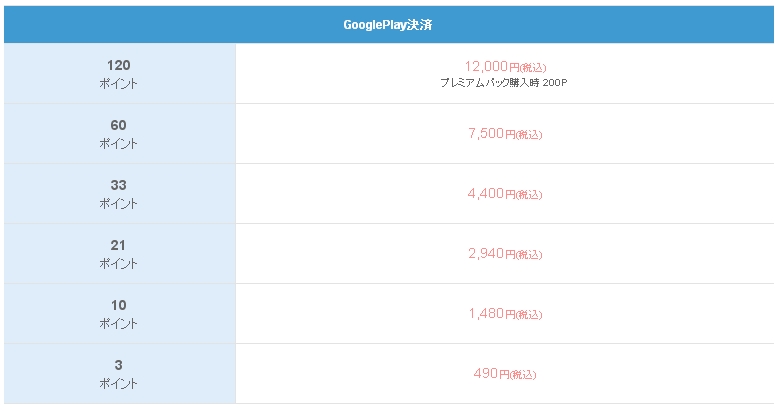Image resolution: width=779 pixels, height=411 pixels.
Task: Click the 4,400円 price
Action: coord(505,193)
